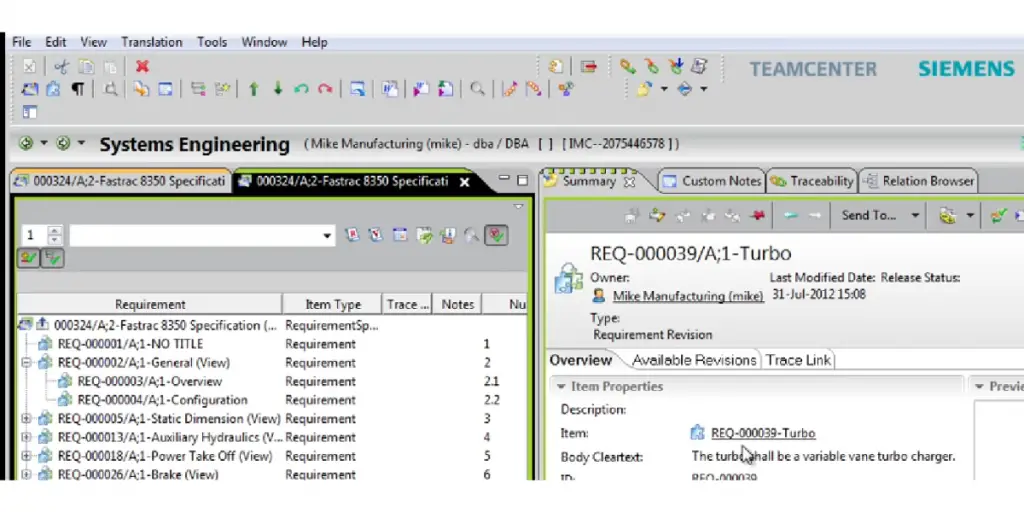Toggle the pressed checkmark filter button

click(496, 235)
